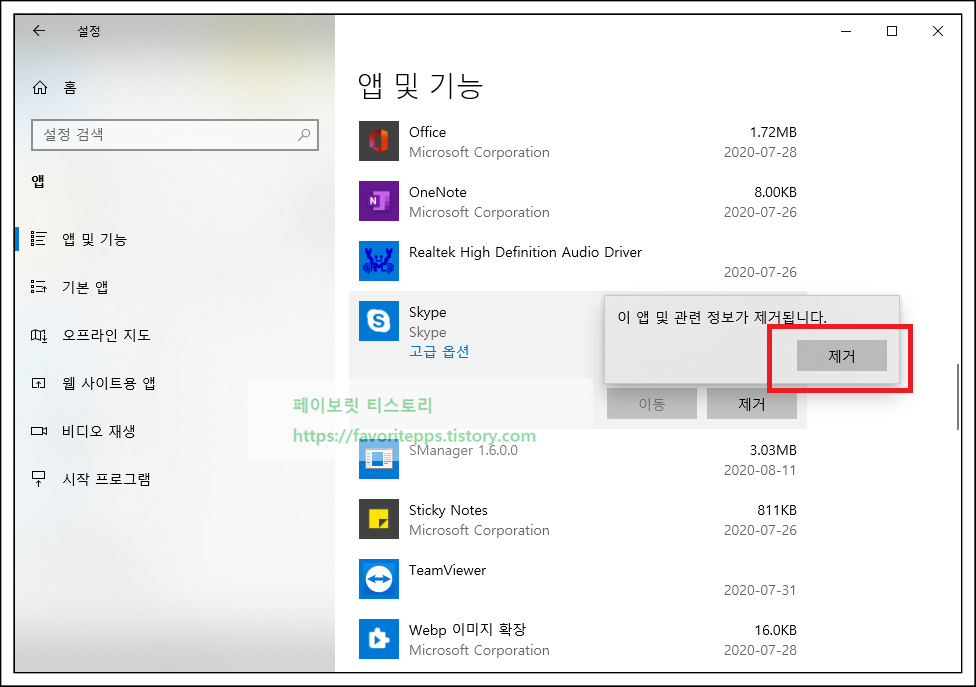976x687 pixels.
Task: Select the 시작 프로그램 icon
Action: tap(39, 479)
